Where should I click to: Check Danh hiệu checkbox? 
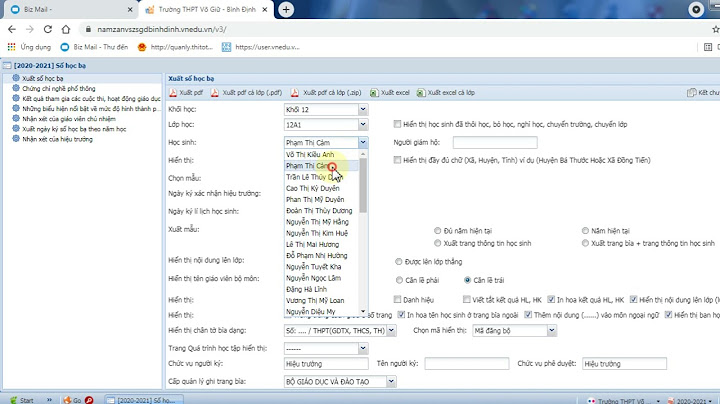397,299
